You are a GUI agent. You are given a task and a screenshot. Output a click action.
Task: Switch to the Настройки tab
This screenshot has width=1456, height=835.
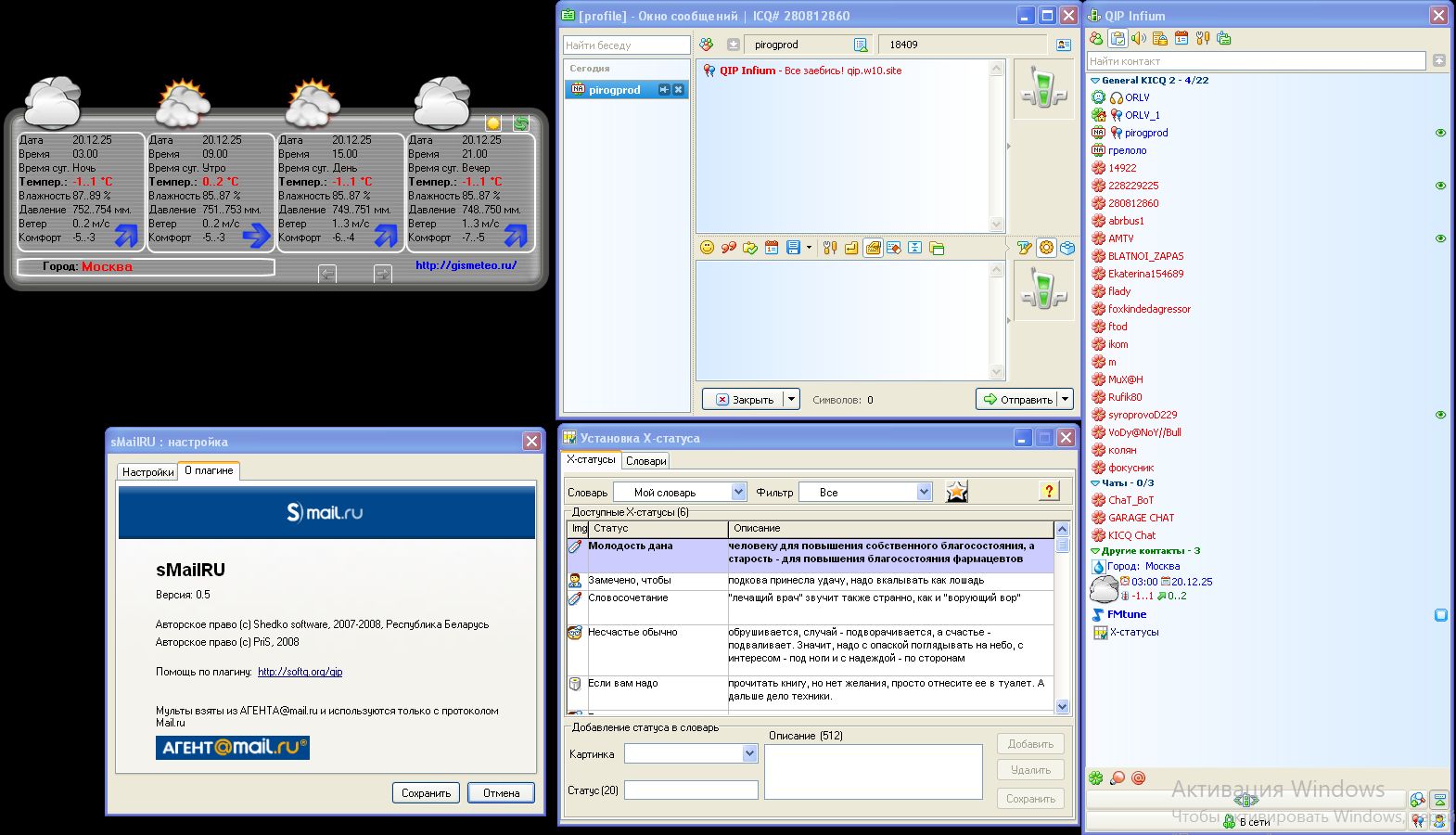[x=147, y=472]
